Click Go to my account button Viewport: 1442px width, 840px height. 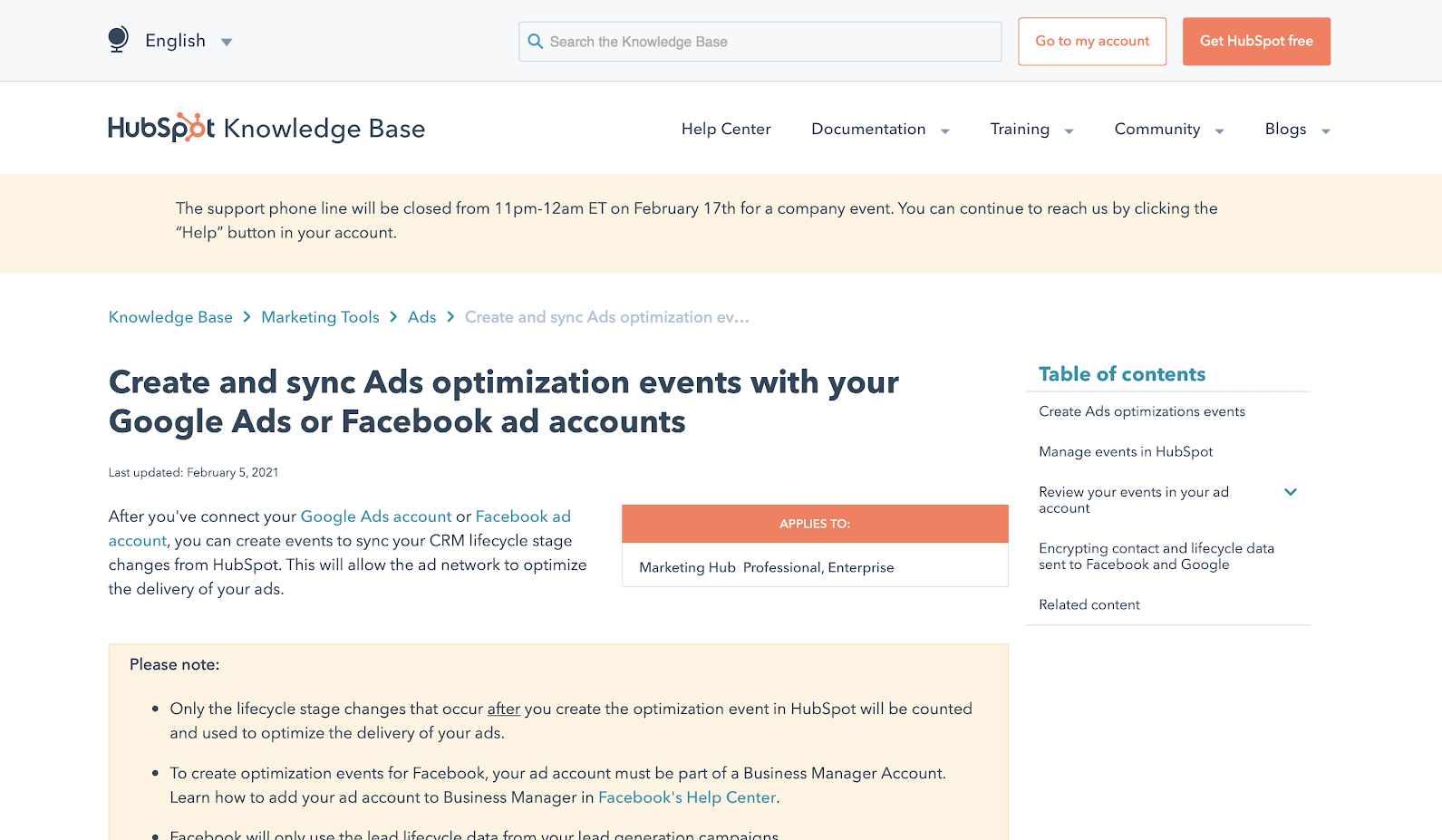(x=1092, y=42)
